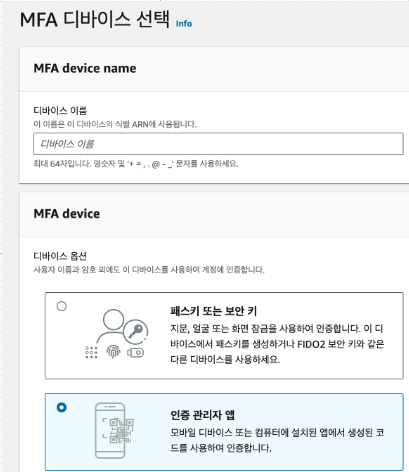Open the Info link beside the title
Viewport: 409px width, 472px height.
[x=184, y=24]
